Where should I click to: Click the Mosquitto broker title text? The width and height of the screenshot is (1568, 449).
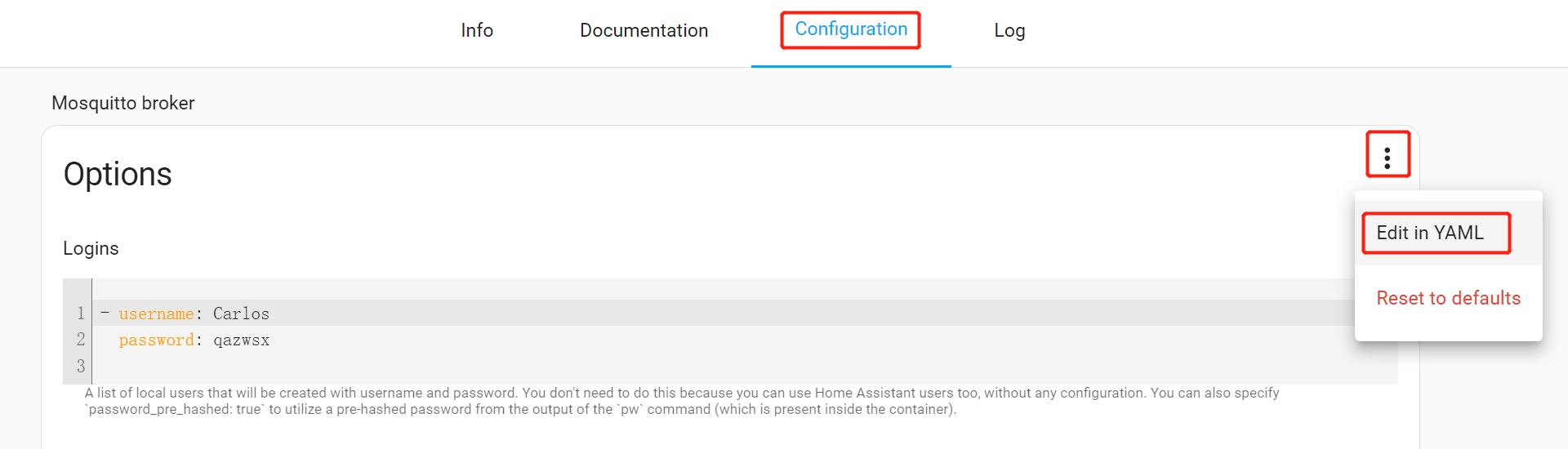point(123,103)
